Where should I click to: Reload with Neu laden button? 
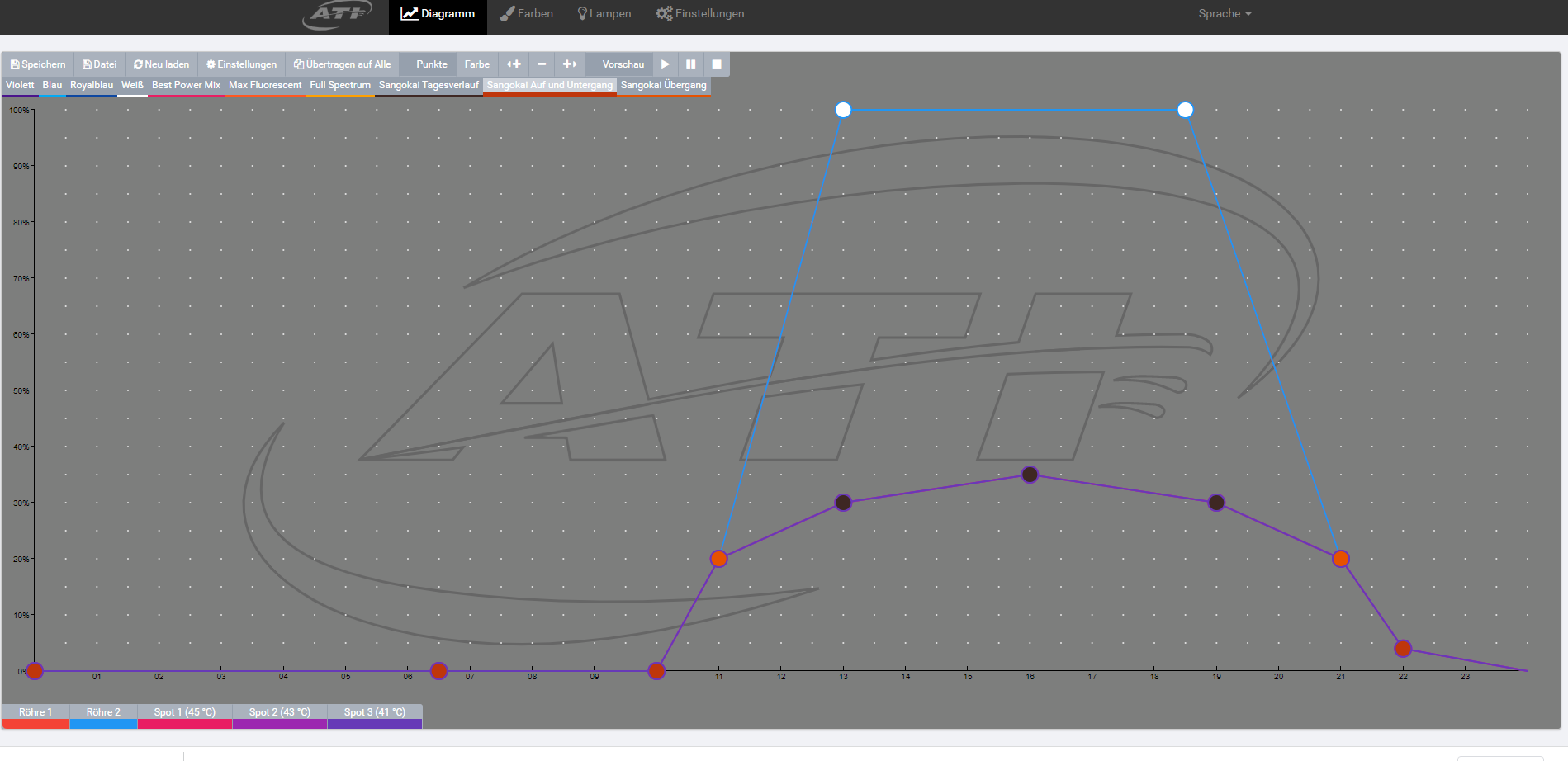click(162, 64)
